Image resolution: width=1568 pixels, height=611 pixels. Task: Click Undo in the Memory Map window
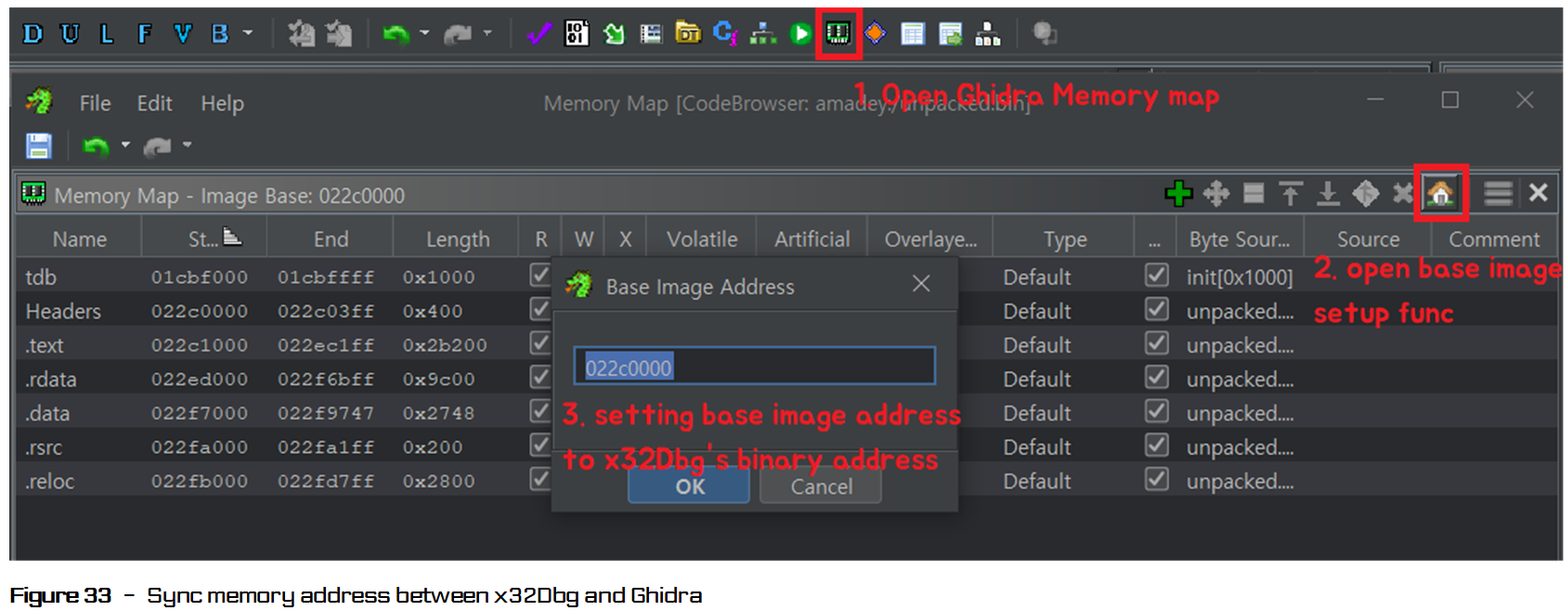tap(96, 146)
